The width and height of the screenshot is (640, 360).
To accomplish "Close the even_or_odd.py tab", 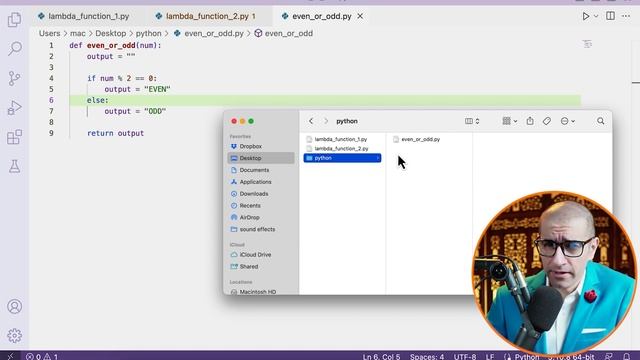I will pos(360,16).
